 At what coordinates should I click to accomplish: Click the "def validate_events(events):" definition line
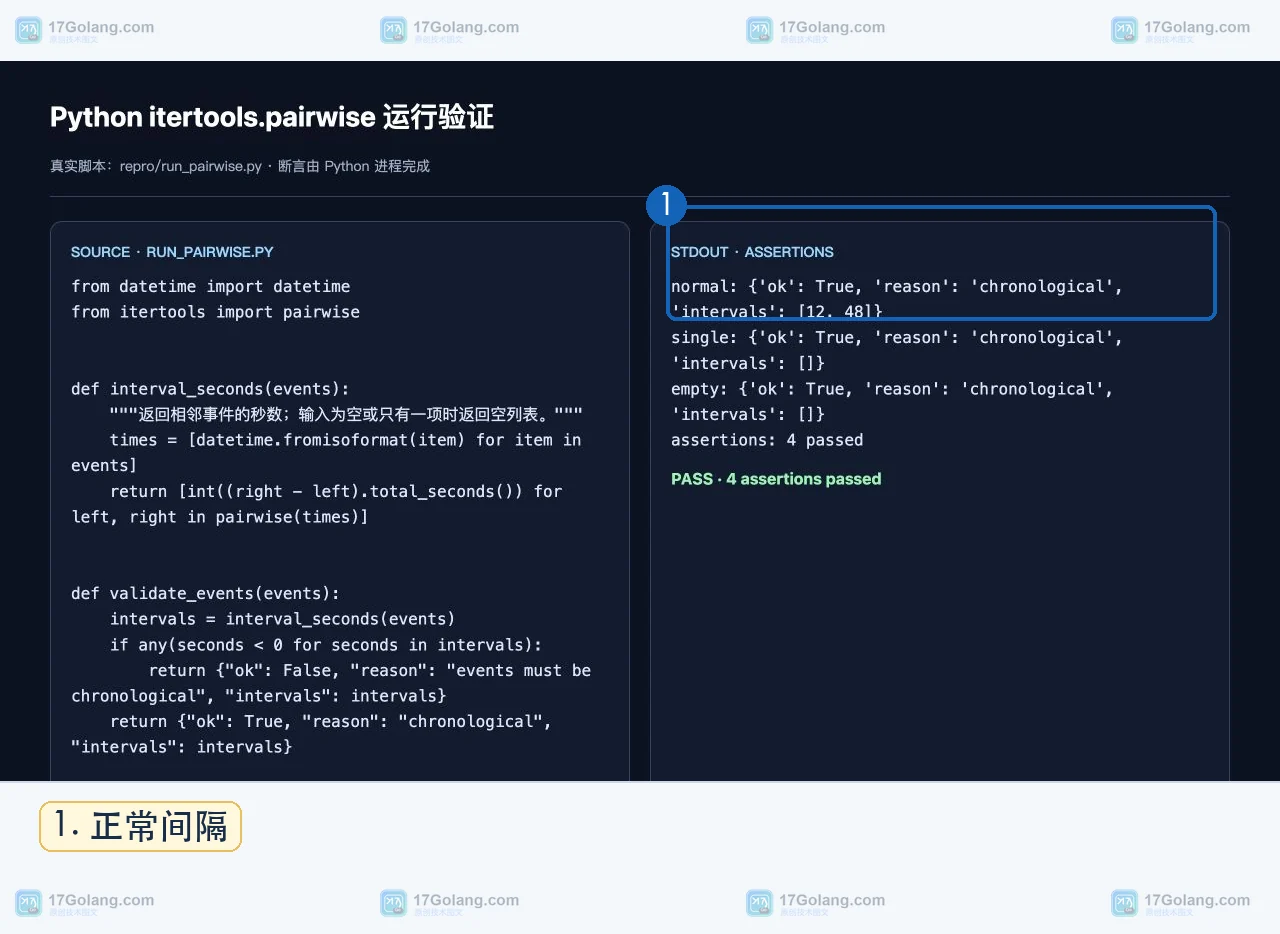click(x=206, y=593)
